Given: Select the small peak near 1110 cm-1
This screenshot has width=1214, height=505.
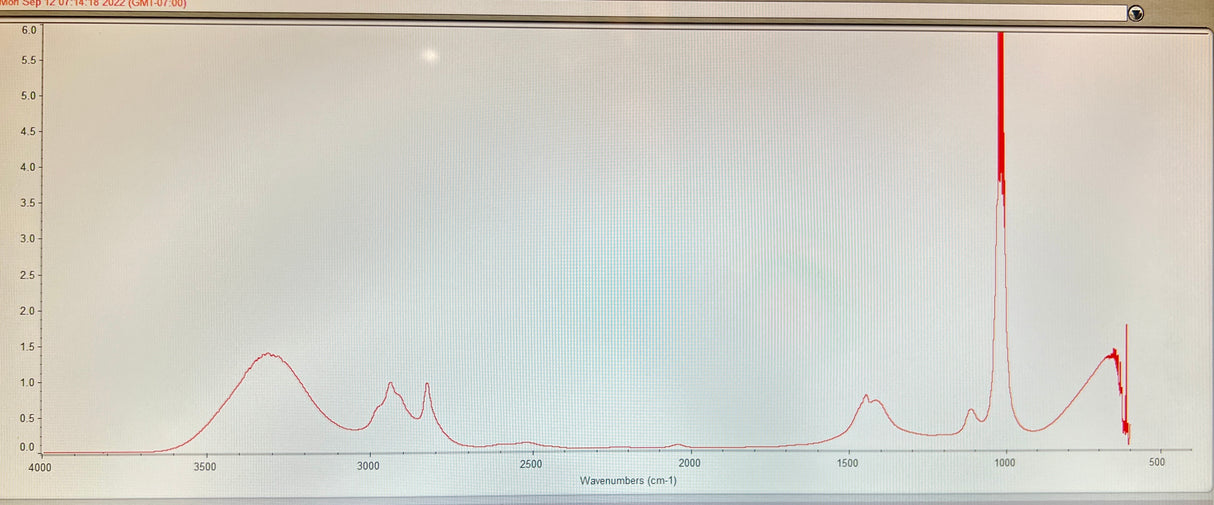Looking at the screenshot, I should pos(970,410).
